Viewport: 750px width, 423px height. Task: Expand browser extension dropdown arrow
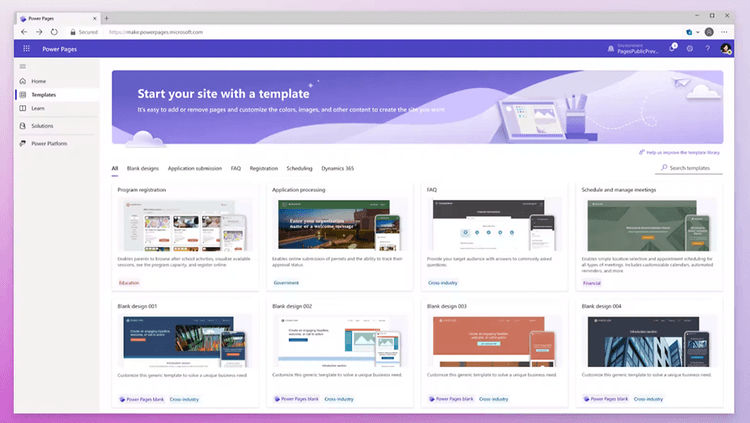[697, 32]
